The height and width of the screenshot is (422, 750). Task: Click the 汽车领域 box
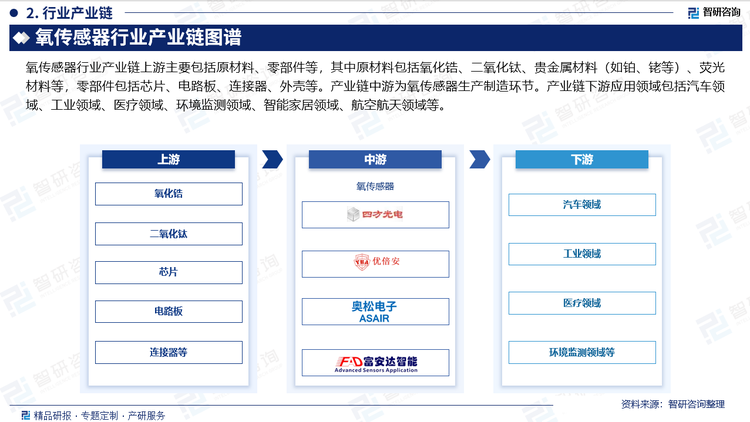582,205
